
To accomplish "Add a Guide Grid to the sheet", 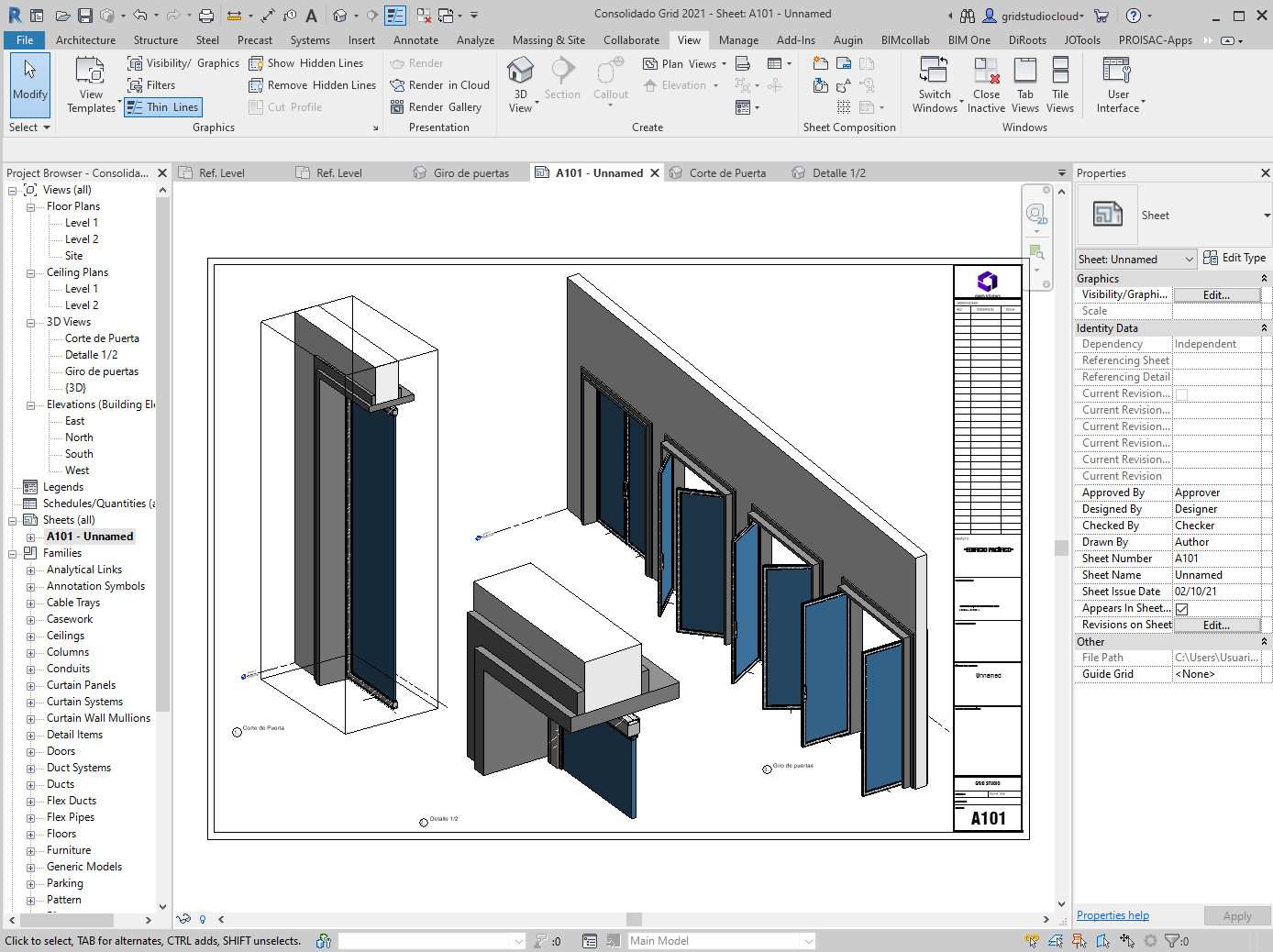I will pos(844,107).
